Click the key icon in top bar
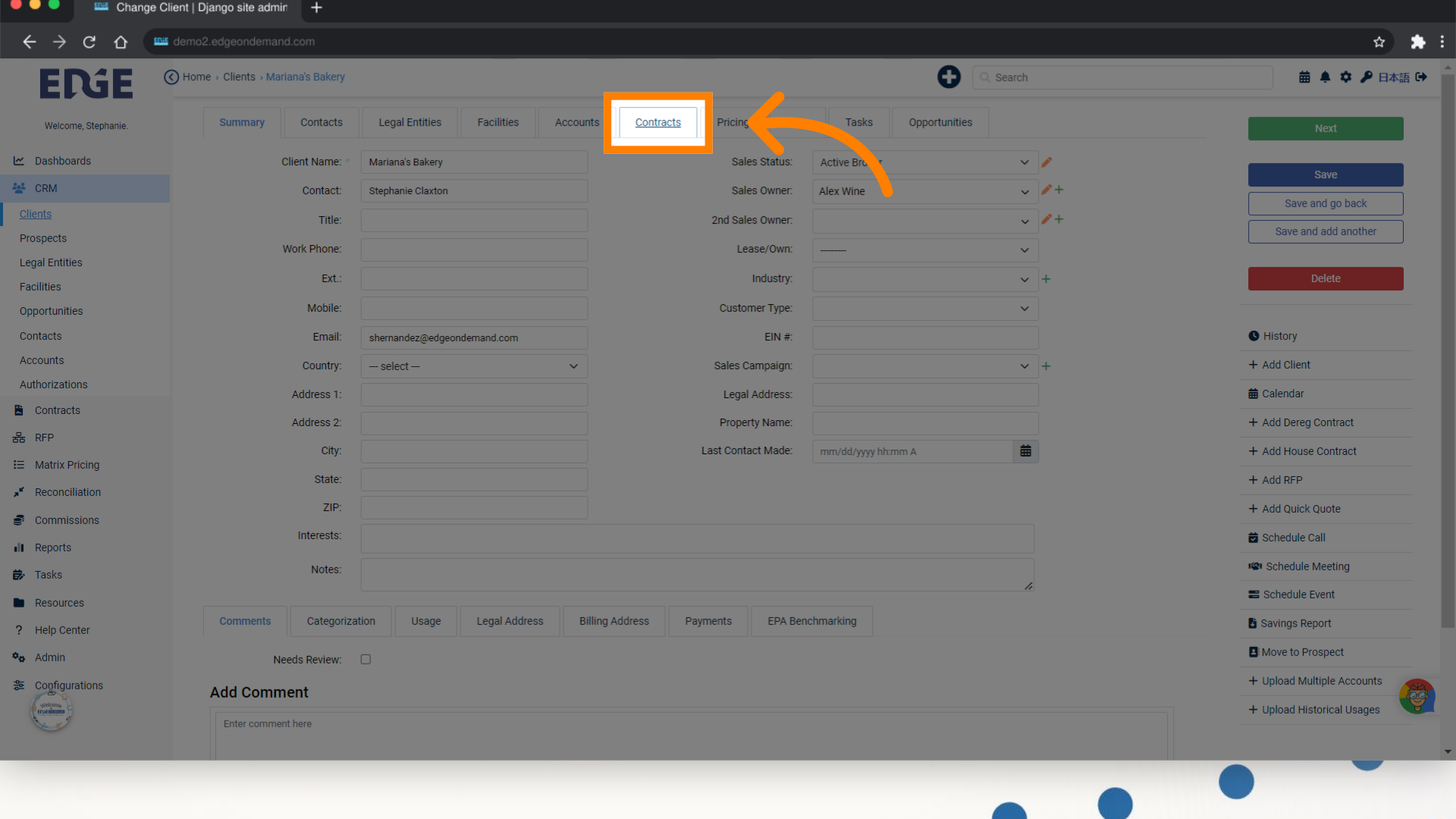Viewport: 1456px width, 819px height. pos(1366,77)
